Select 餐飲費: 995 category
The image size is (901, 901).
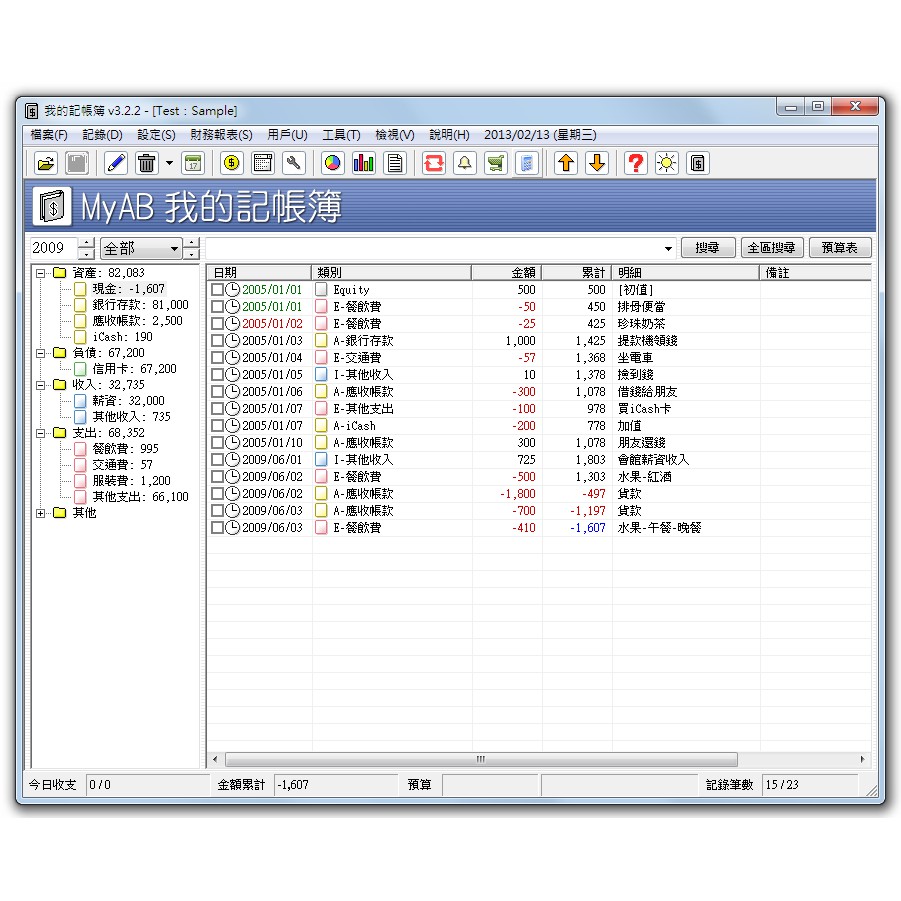coord(125,448)
